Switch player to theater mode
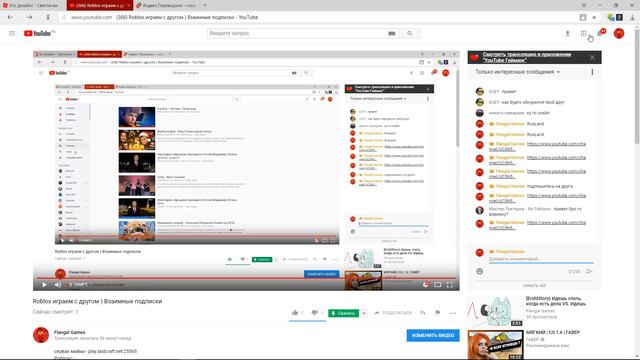 pyautogui.click(x=437, y=284)
